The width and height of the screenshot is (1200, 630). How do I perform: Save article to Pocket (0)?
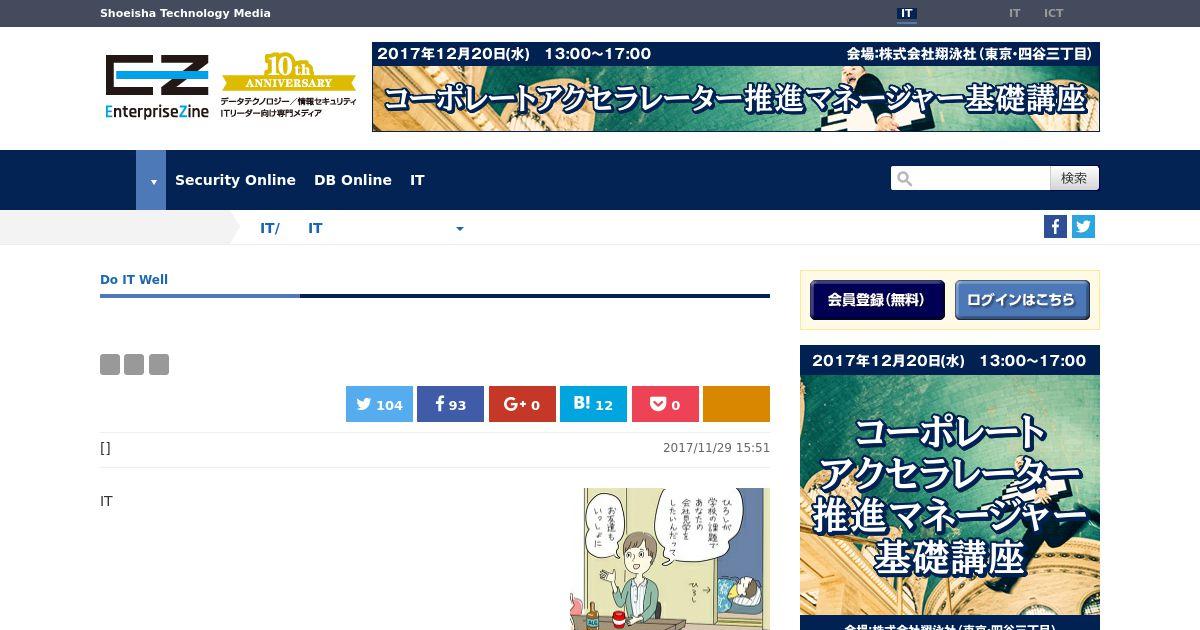(x=665, y=404)
